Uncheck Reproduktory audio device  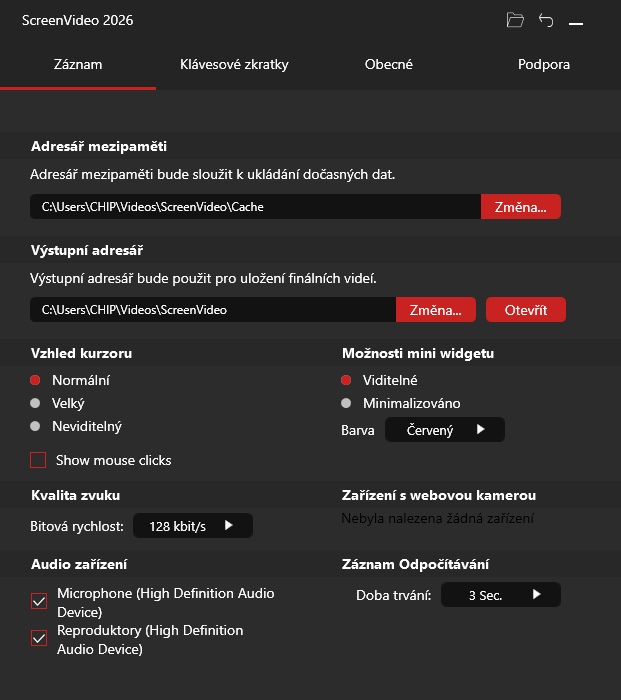[39, 638]
